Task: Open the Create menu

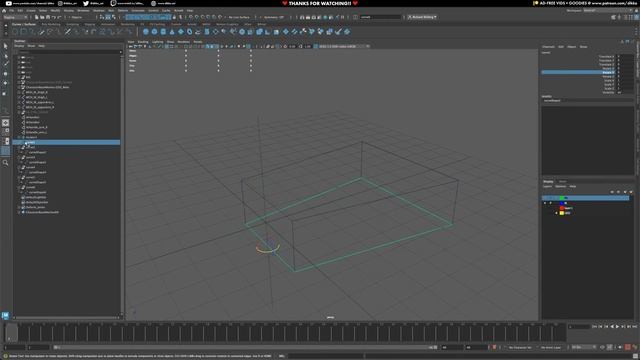Action: click(x=31, y=11)
